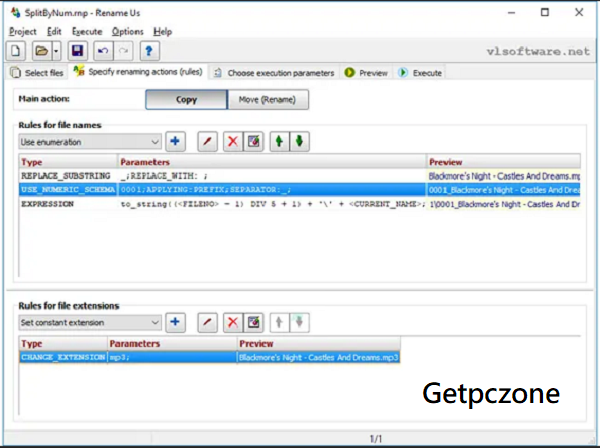
Task: Select the EXPRESSION rule row
Action: pyautogui.click(x=300, y=204)
